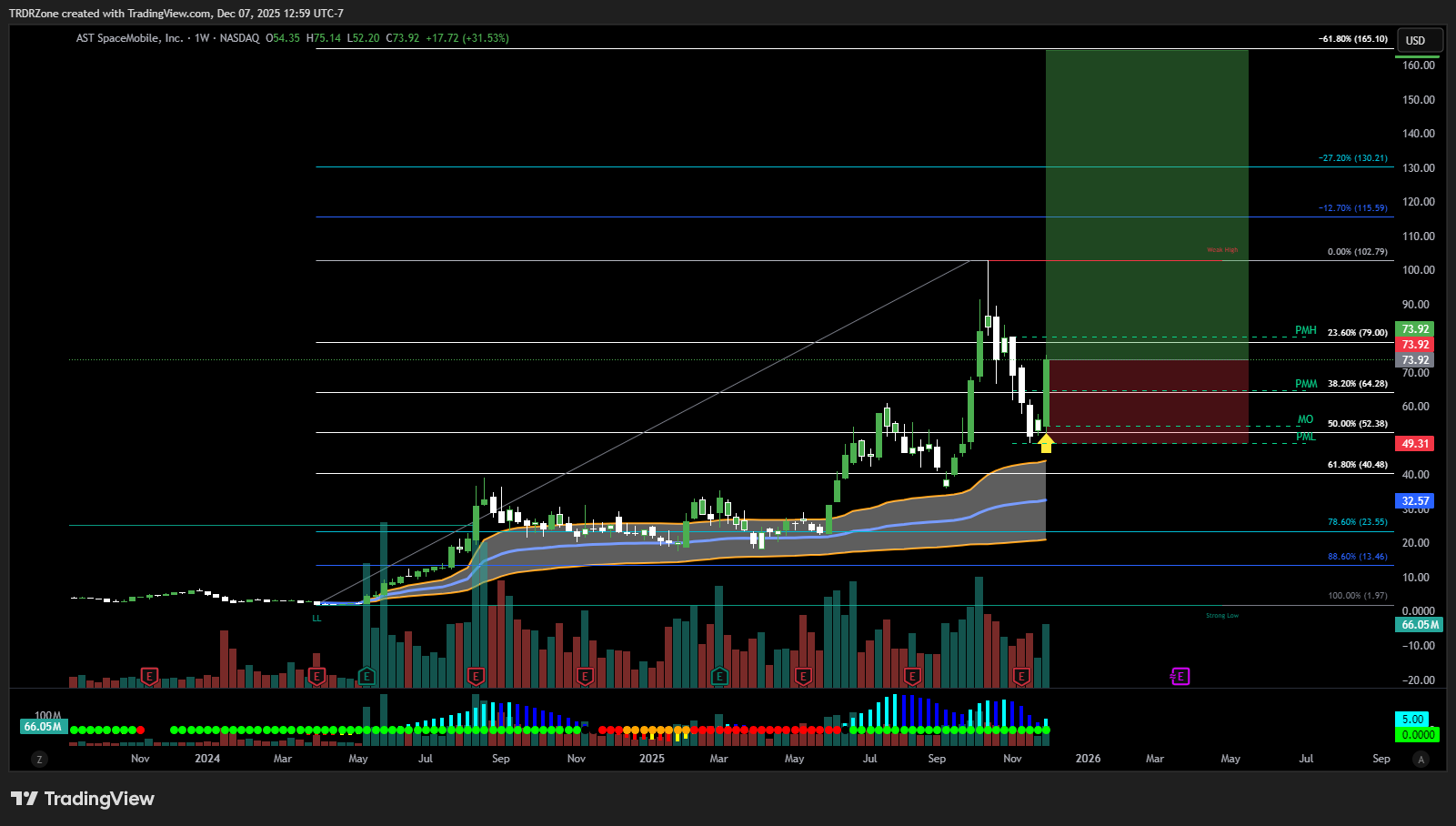Select the 100.00% (1.97) Fibonacci label
The width and height of the screenshot is (1456, 826).
point(1358,596)
